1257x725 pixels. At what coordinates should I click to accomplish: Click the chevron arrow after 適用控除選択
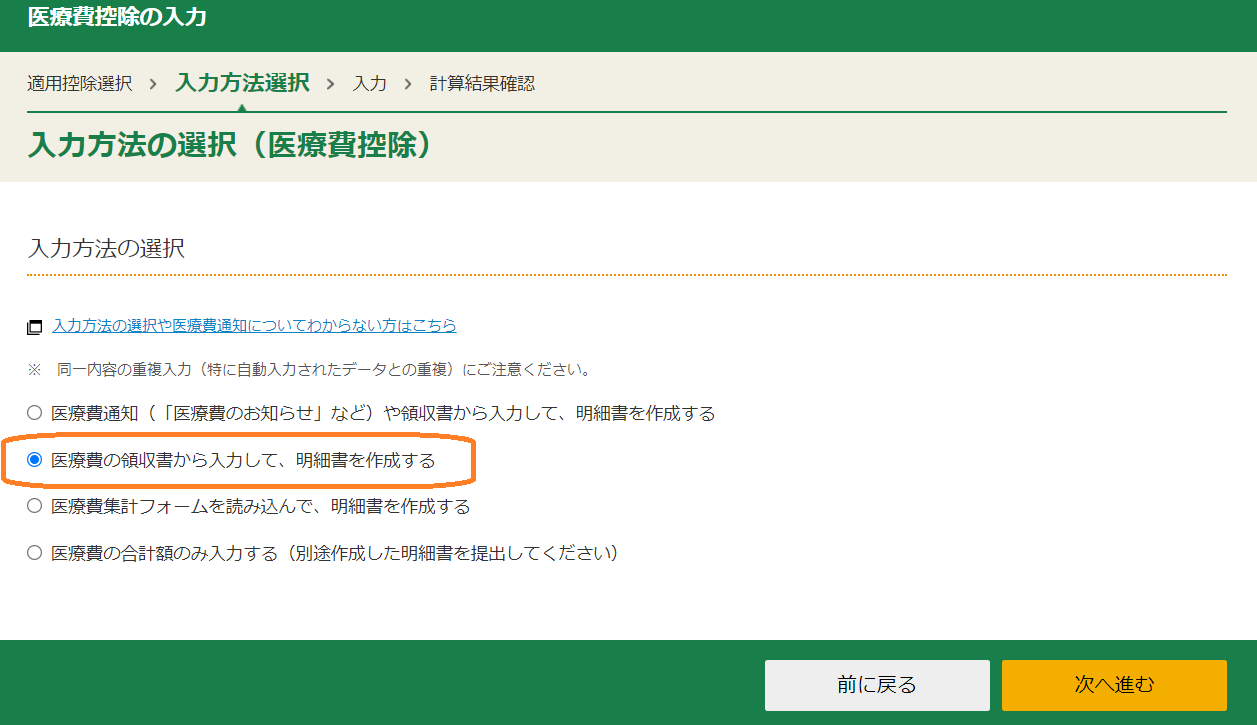pos(153,84)
